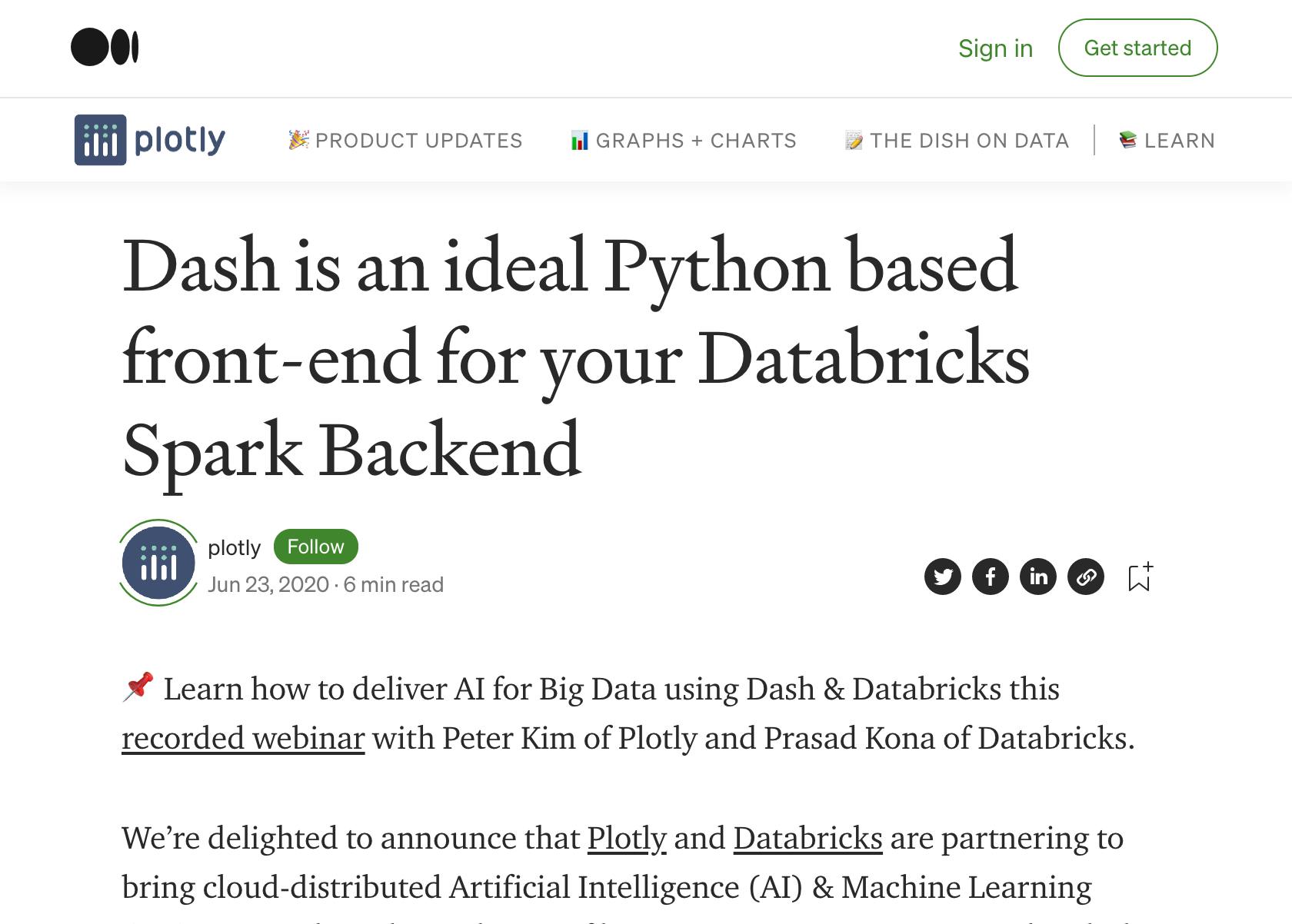
Task: Click the Sign in link
Action: pos(995,48)
